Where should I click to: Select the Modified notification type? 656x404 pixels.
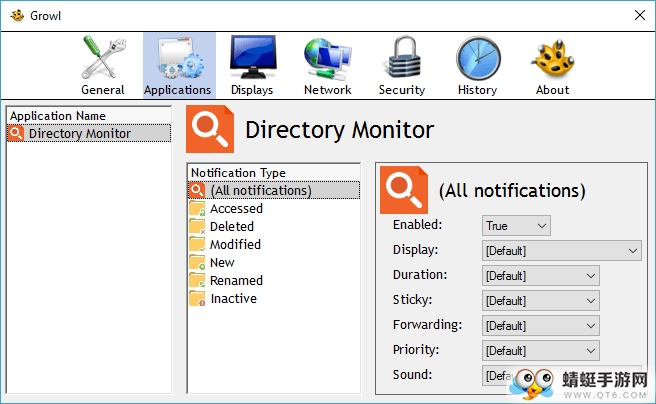(x=235, y=244)
